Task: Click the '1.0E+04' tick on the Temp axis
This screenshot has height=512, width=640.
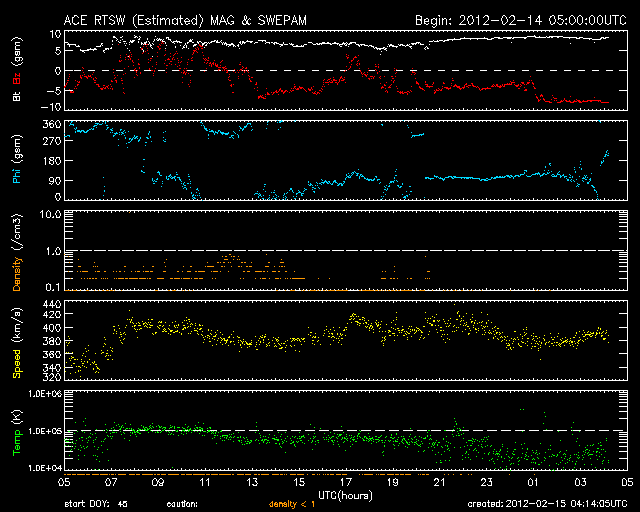Action: coord(45,468)
